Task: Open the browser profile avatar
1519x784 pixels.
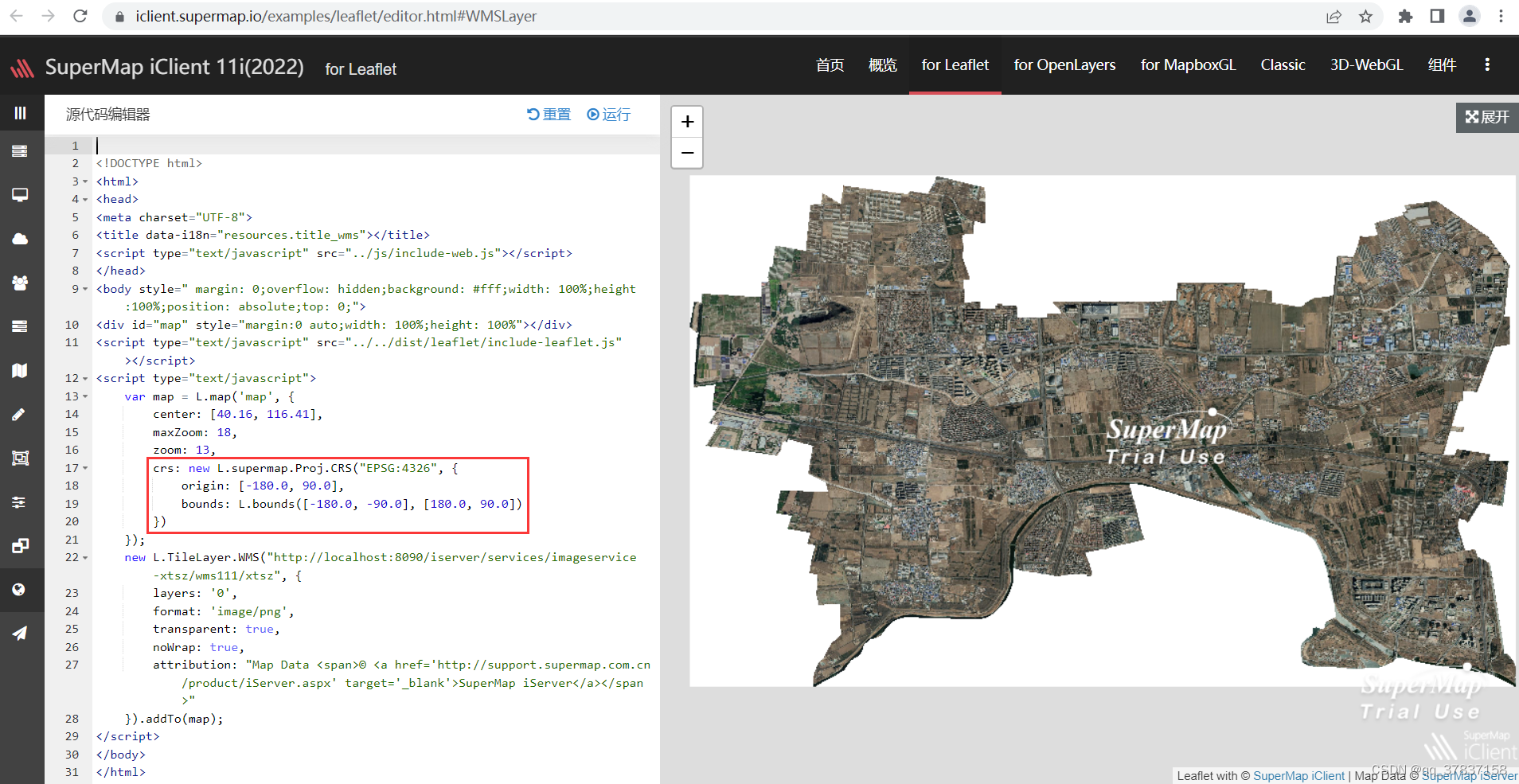Action: tap(1470, 16)
